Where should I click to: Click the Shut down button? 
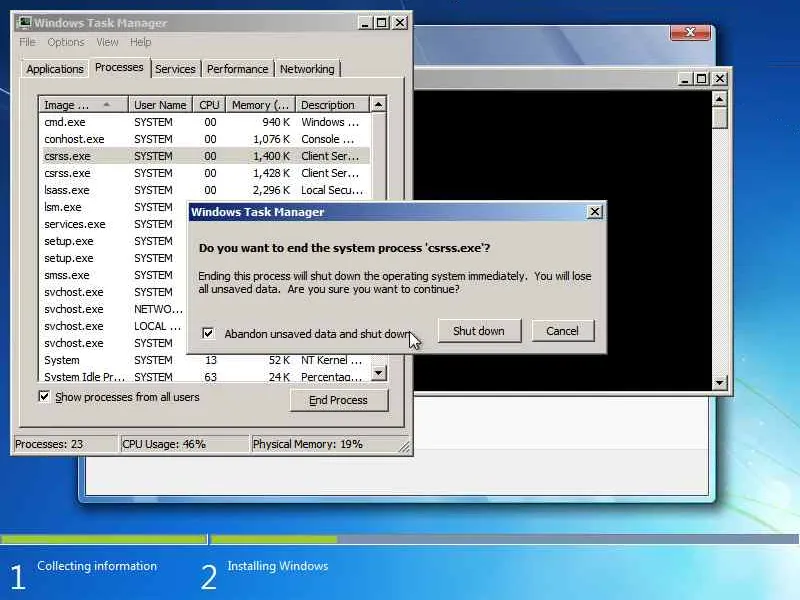(x=479, y=331)
